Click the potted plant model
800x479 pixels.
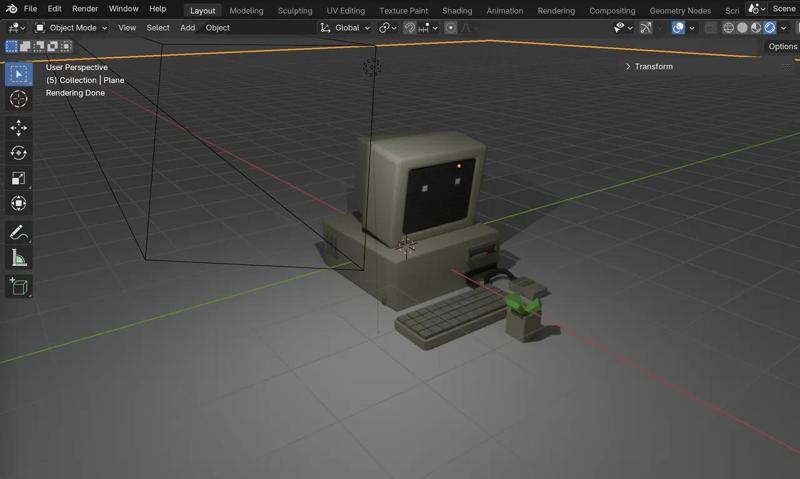tap(523, 317)
